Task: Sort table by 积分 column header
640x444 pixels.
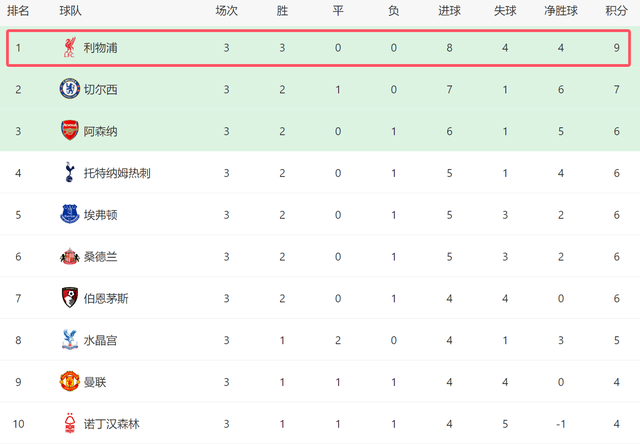Action: [x=616, y=12]
